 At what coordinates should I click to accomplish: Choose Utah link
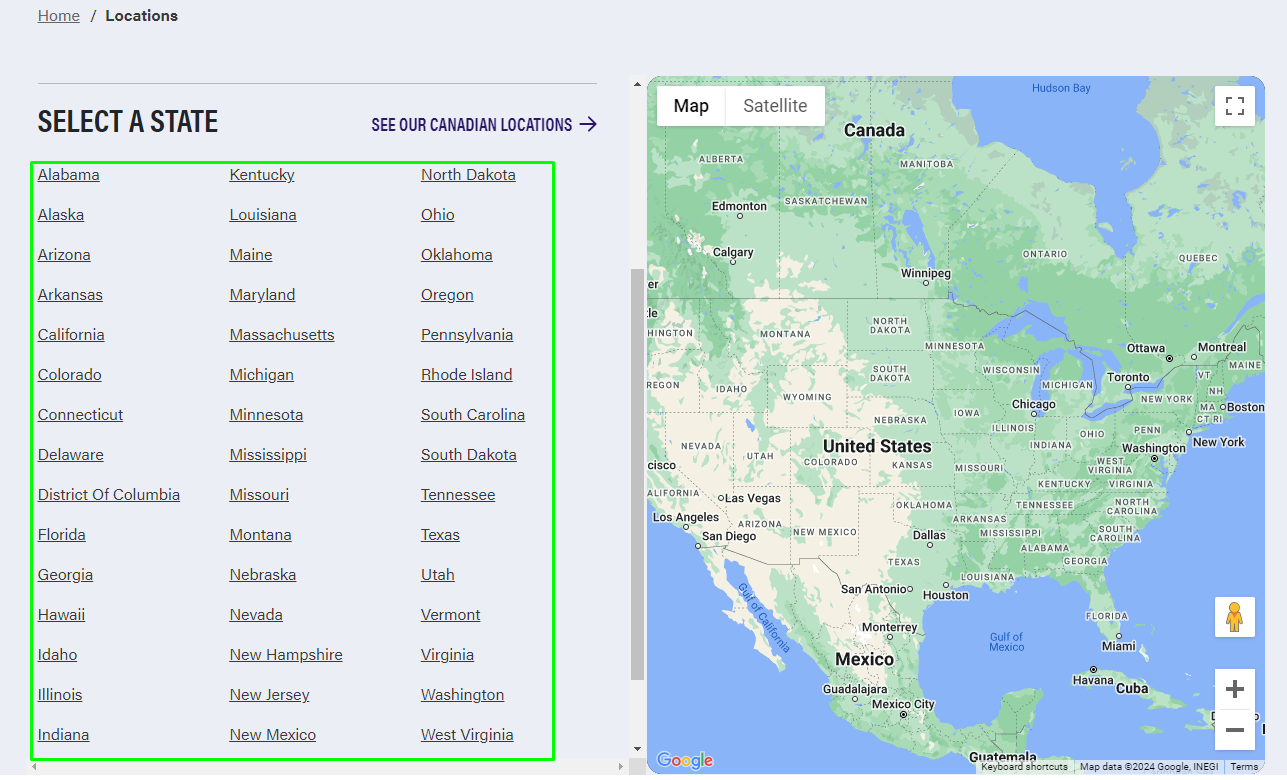click(438, 575)
